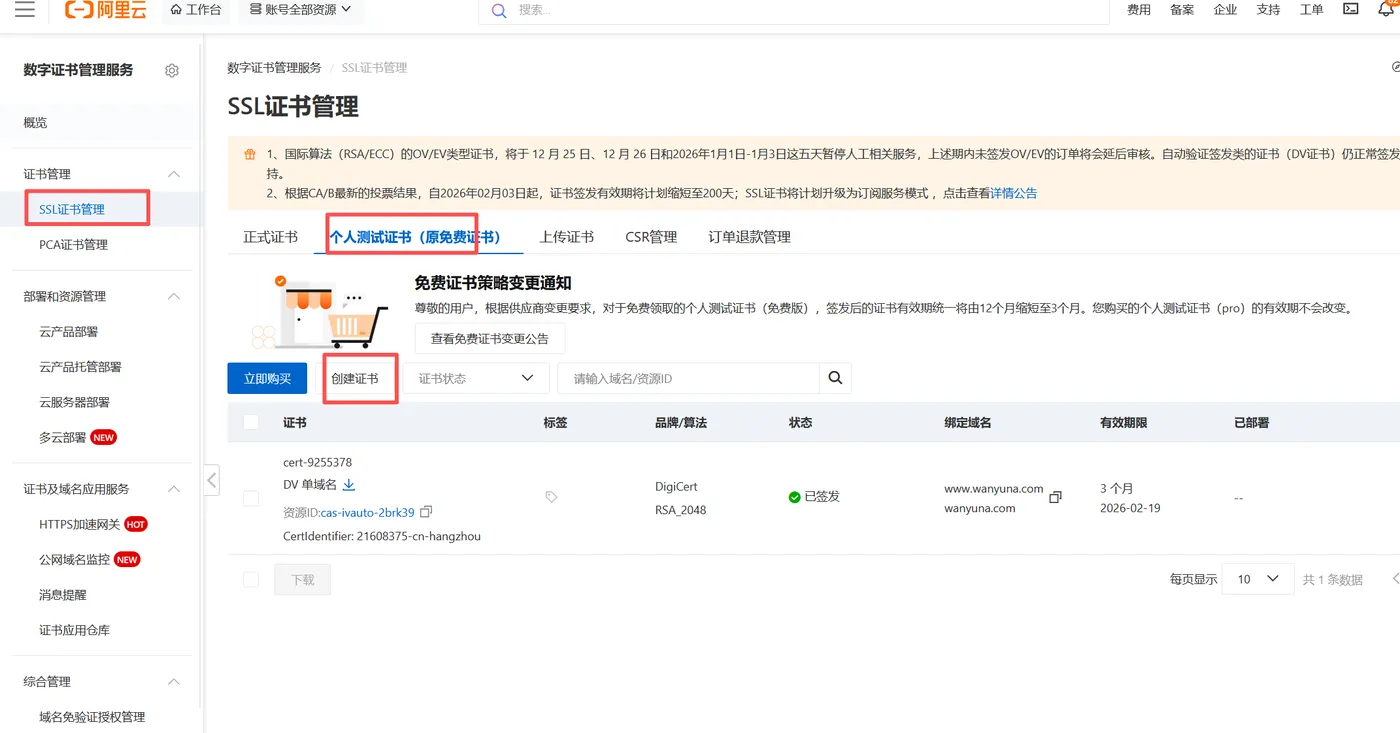The width and height of the screenshot is (1400, 733).
Task: Open 支持 in the top bar
Action: point(1268,10)
